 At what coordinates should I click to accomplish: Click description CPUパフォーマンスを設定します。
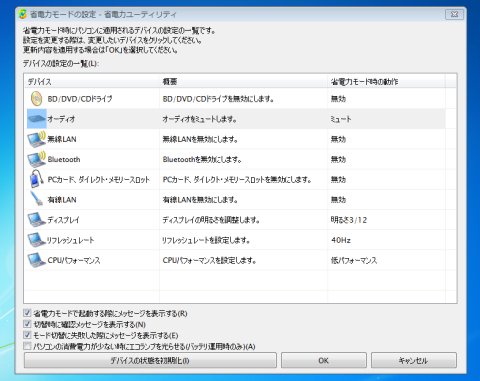click(209, 260)
